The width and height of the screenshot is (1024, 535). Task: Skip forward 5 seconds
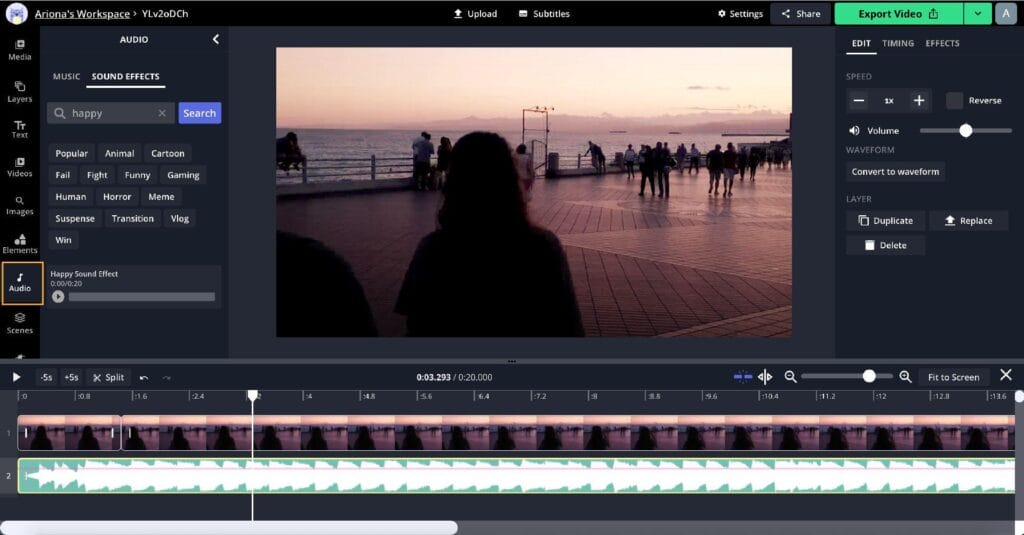(71, 377)
